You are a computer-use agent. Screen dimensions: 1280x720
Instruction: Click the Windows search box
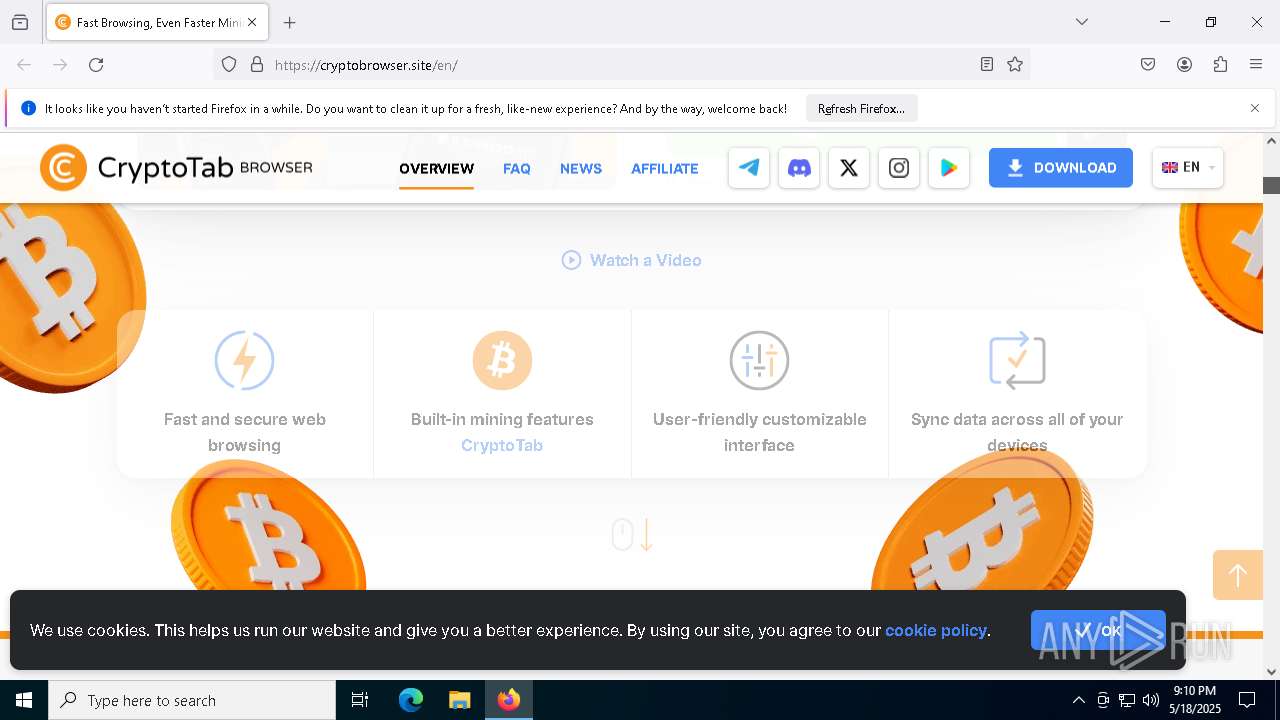(x=192, y=700)
